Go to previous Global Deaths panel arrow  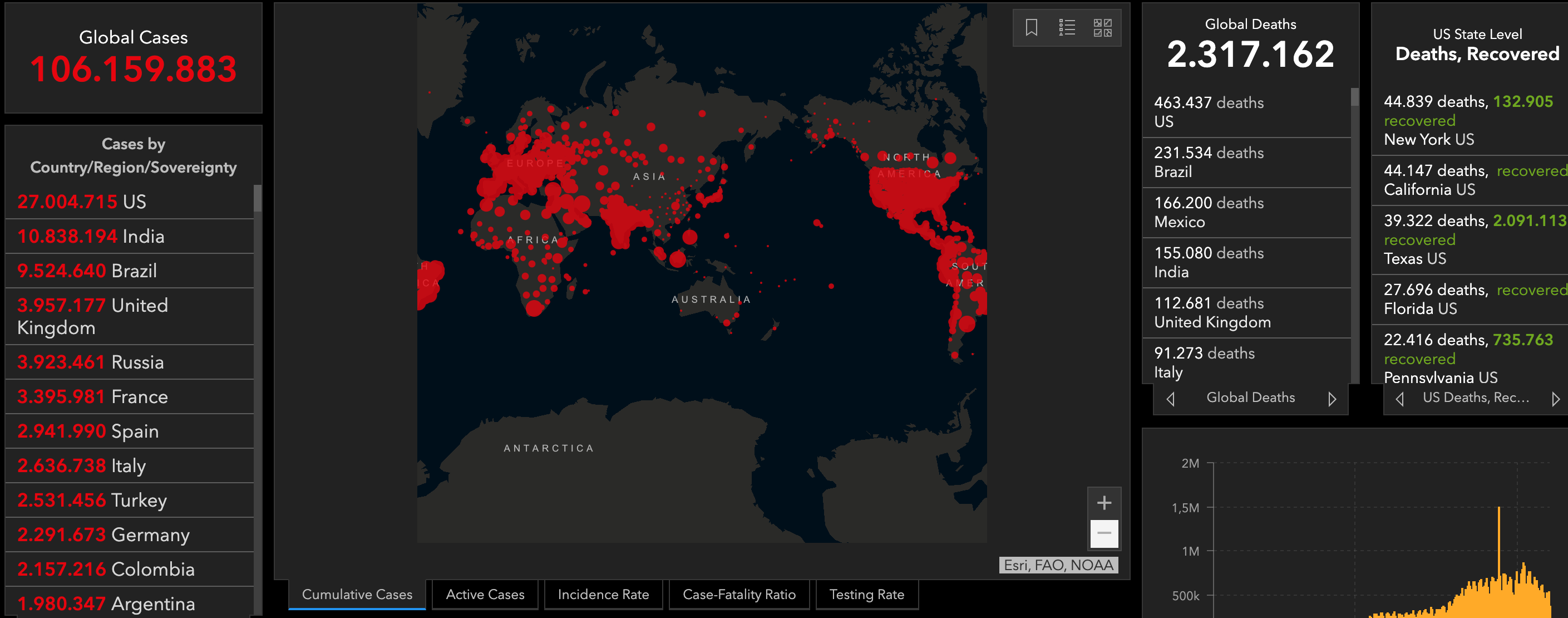tap(1171, 399)
